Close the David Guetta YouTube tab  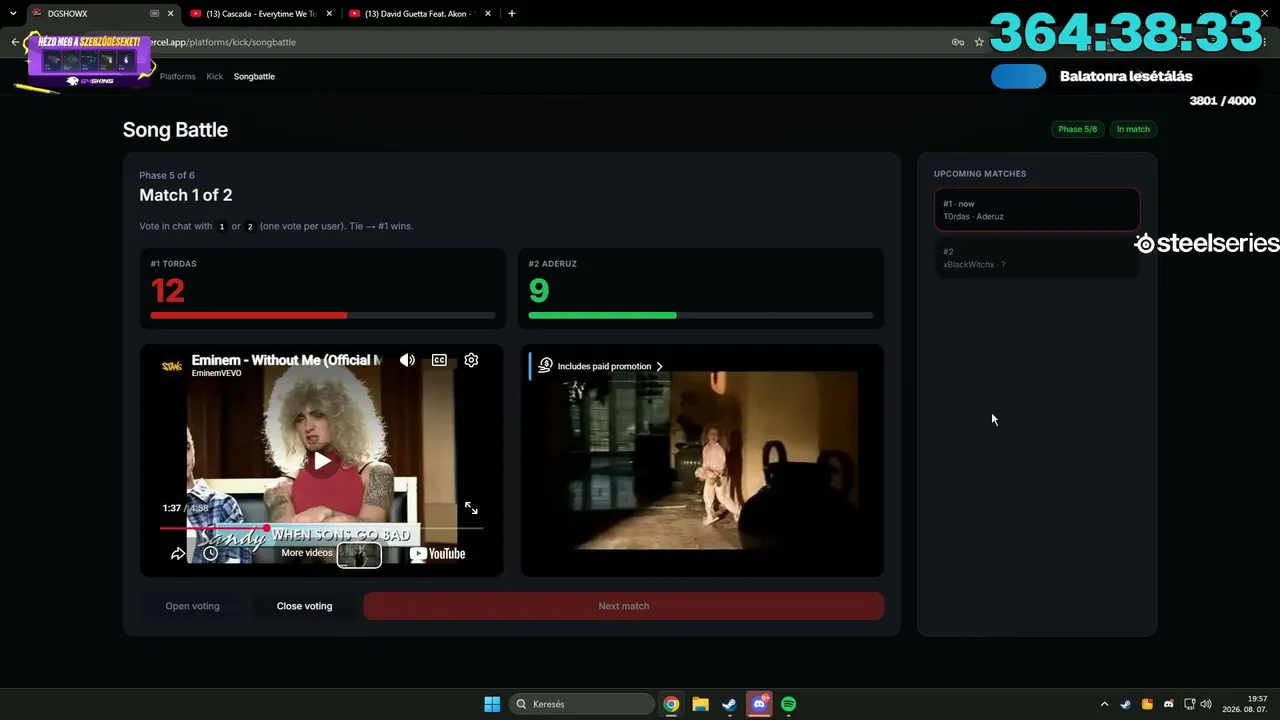click(488, 14)
